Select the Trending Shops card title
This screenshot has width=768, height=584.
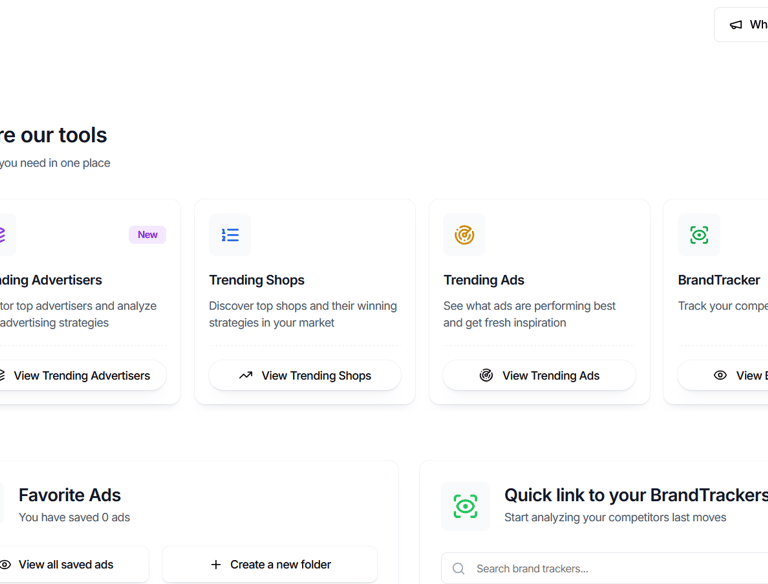(257, 280)
